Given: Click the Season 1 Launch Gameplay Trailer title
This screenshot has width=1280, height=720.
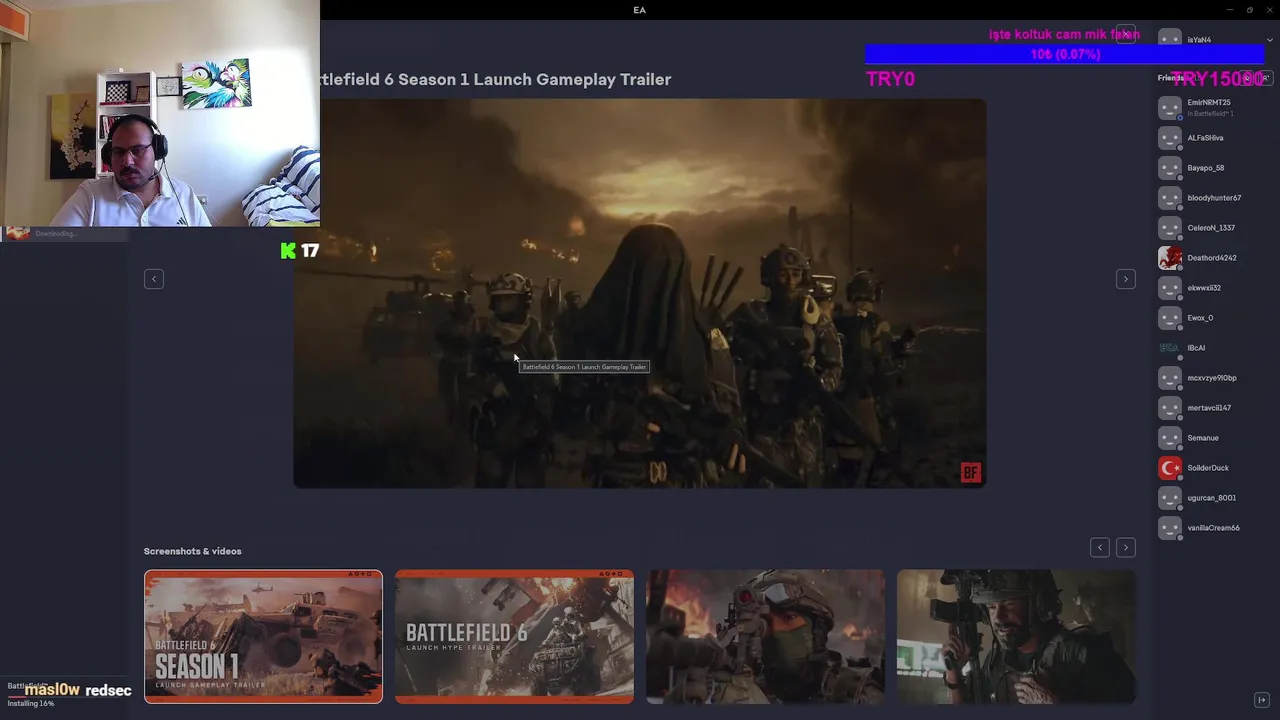Looking at the screenshot, I should click(x=496, y=79).
